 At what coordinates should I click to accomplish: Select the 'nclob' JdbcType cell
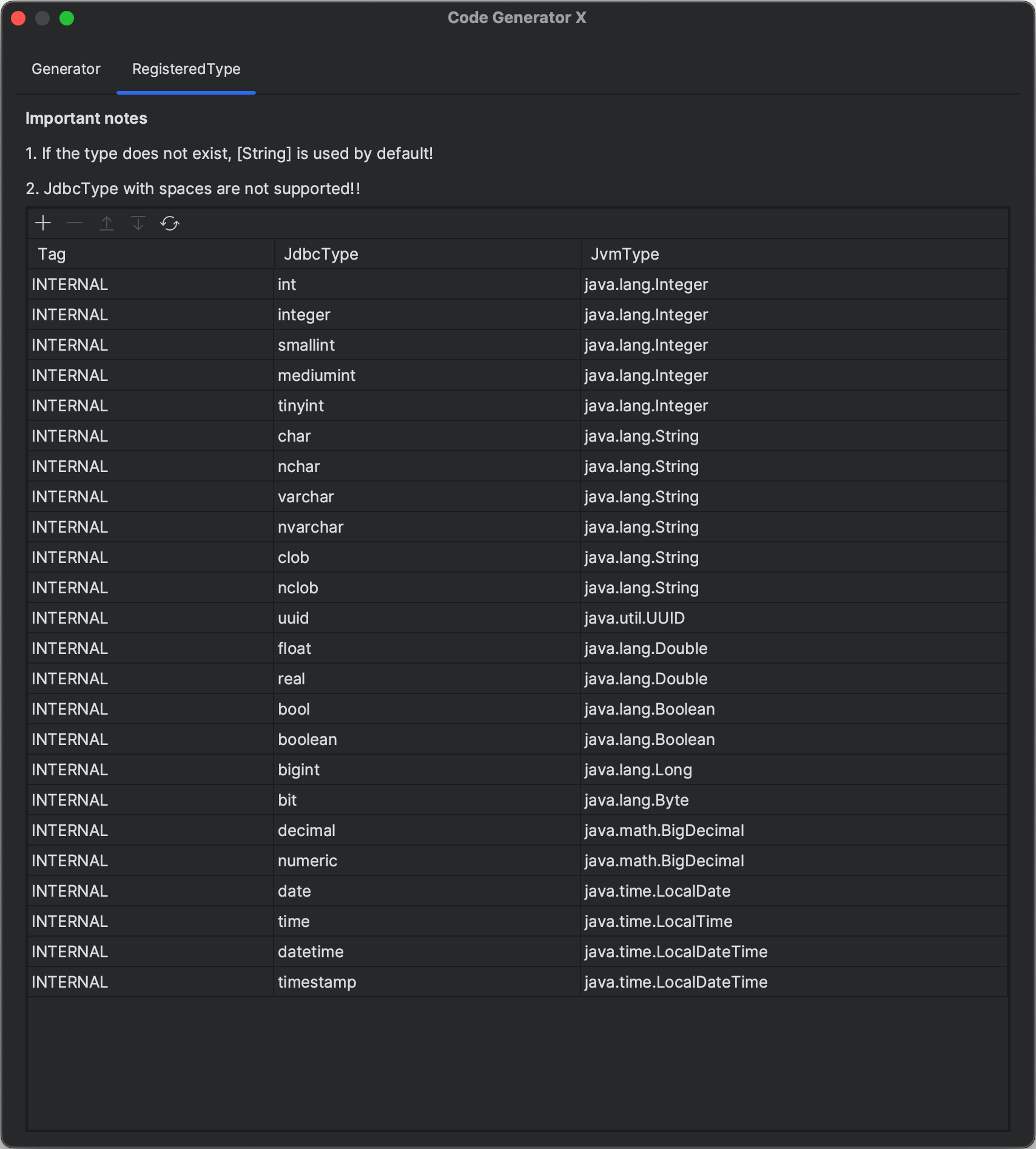pos(427,588)
